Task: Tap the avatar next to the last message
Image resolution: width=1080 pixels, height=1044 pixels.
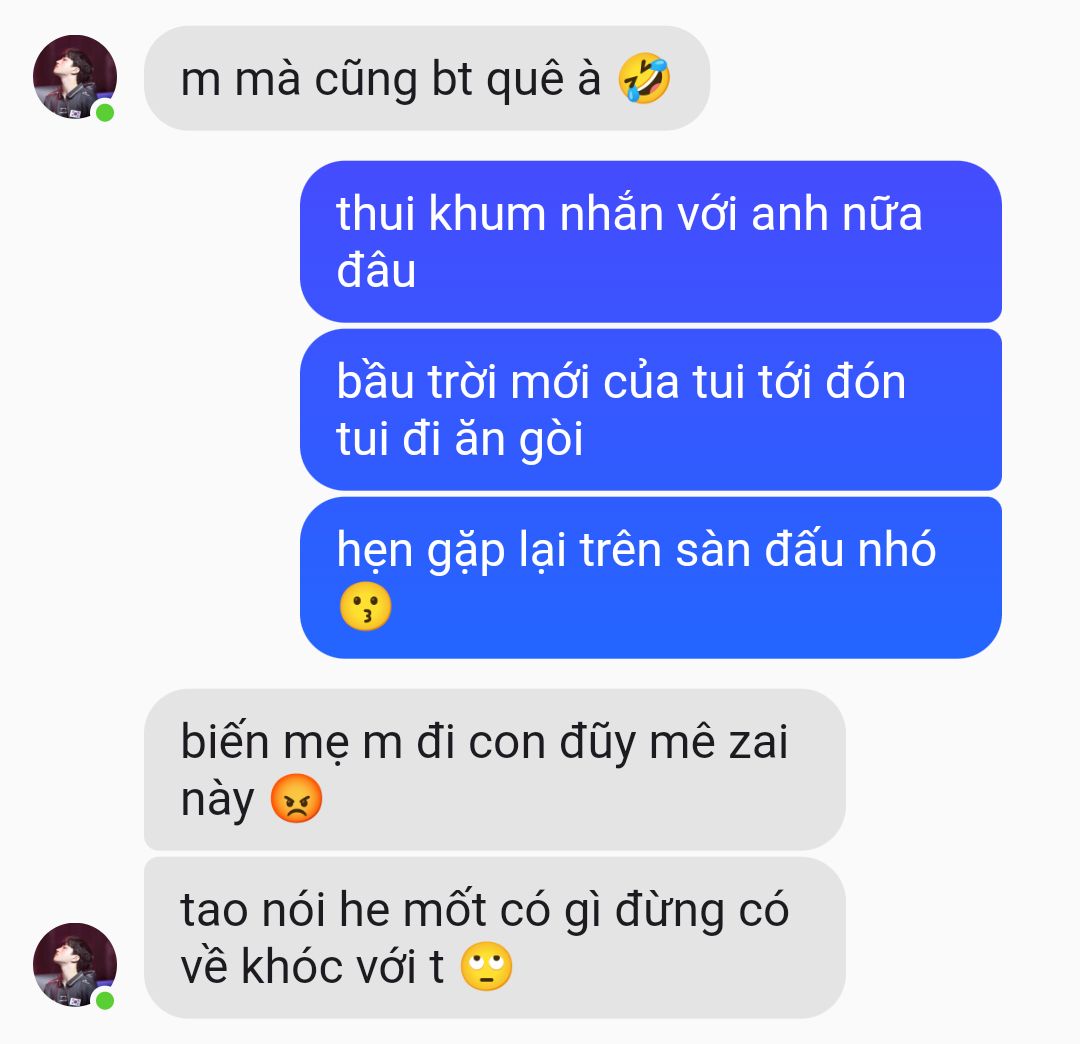Action: pos(74,964)
